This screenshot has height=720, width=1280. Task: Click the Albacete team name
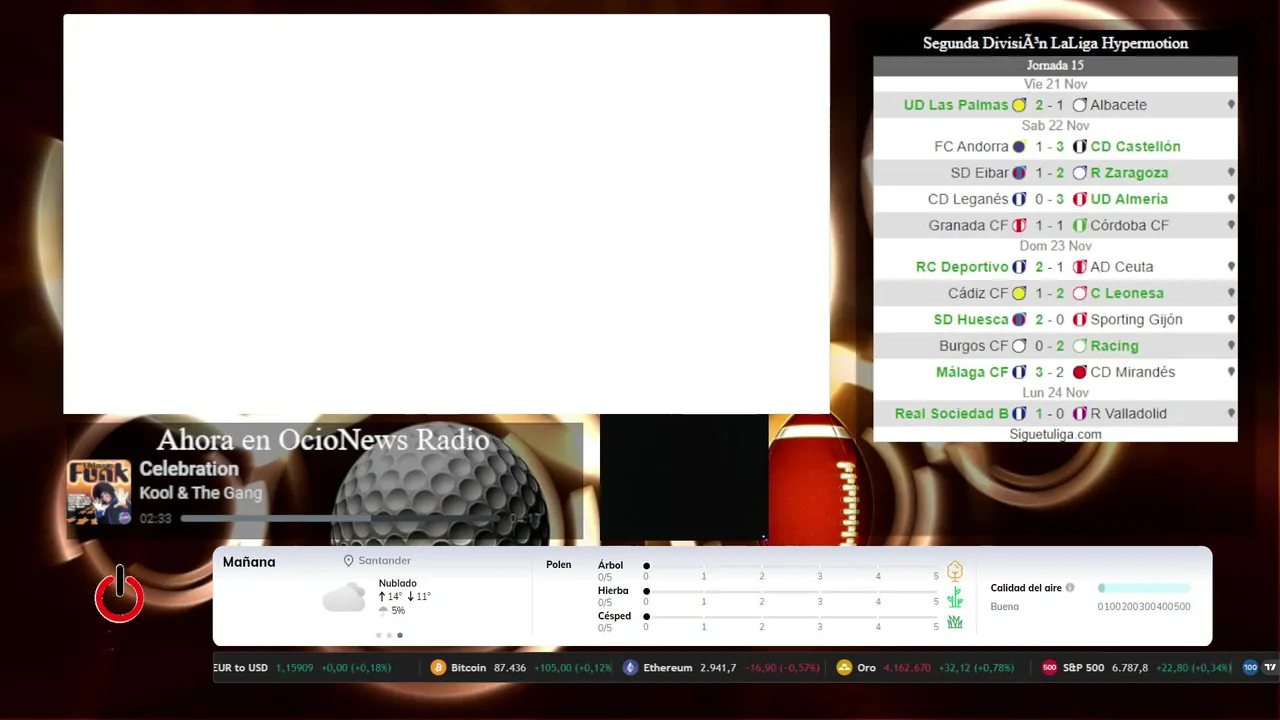pyautogui.click(x=1118, y=105)
